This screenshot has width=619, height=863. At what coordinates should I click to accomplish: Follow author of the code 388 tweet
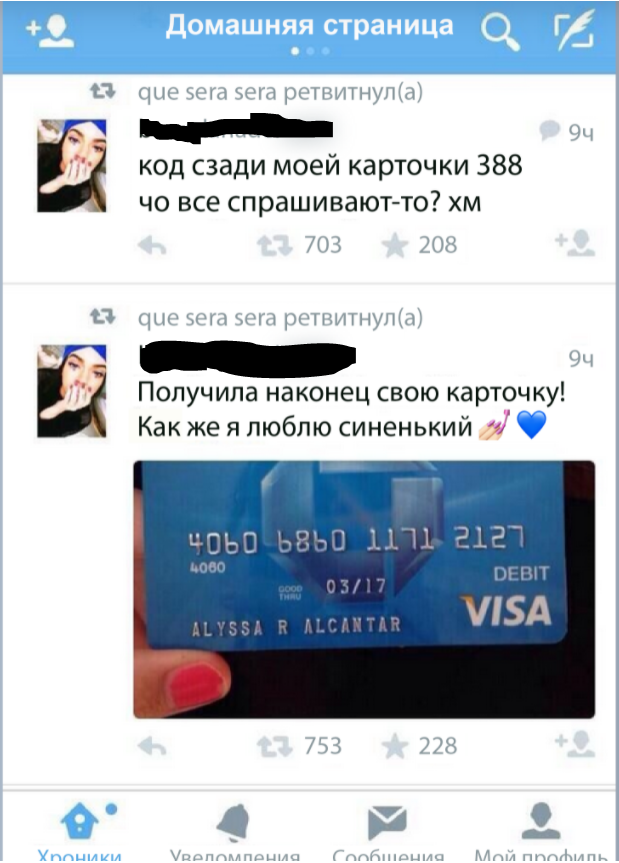[575, 244]
